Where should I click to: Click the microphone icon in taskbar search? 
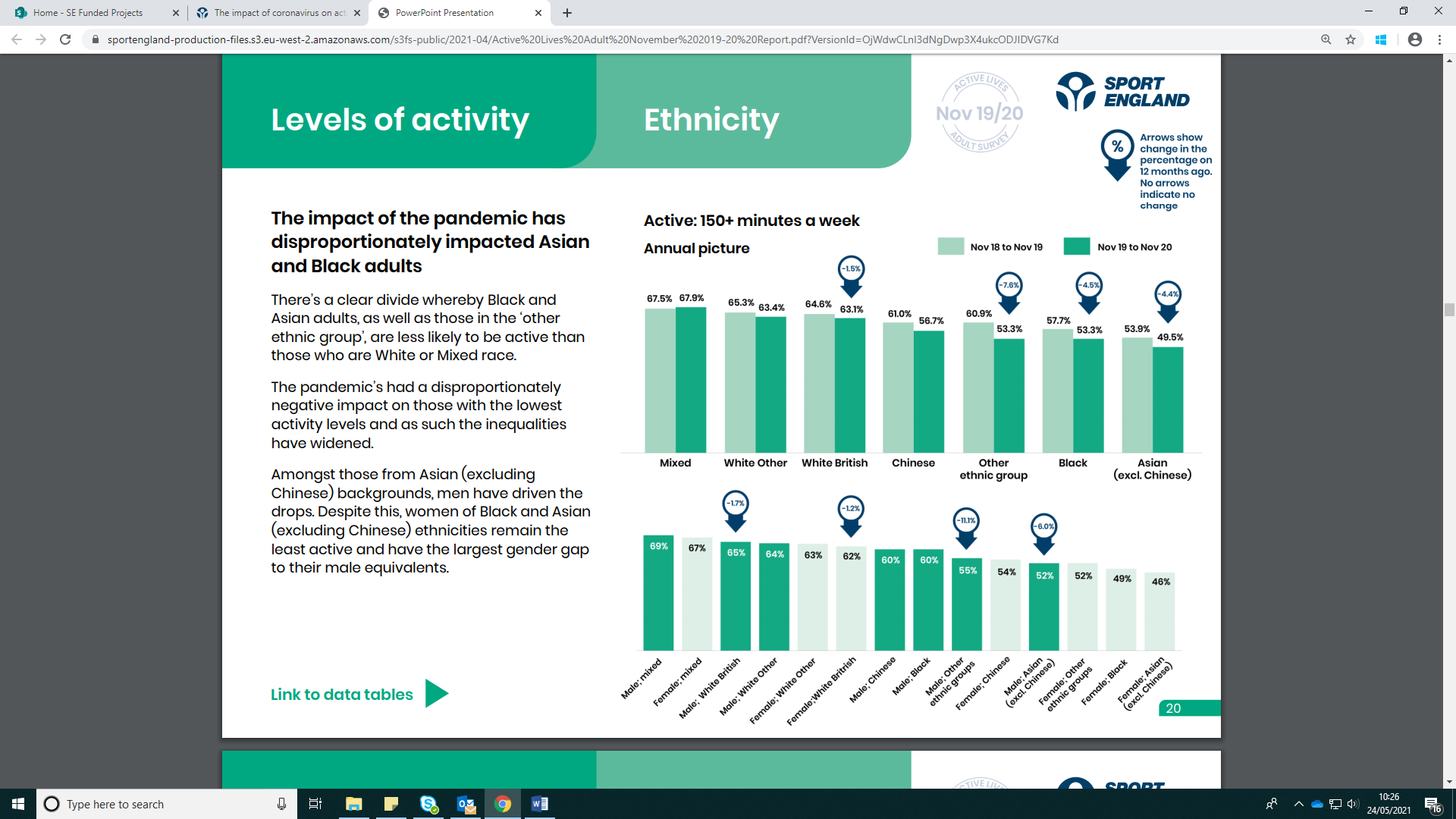point(281,804)
